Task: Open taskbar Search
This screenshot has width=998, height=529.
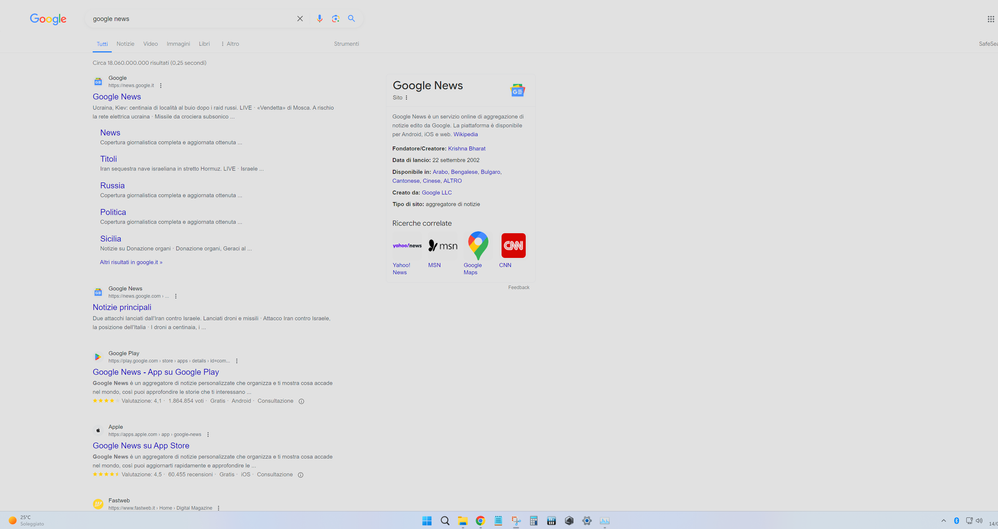Action: point(445,521)
